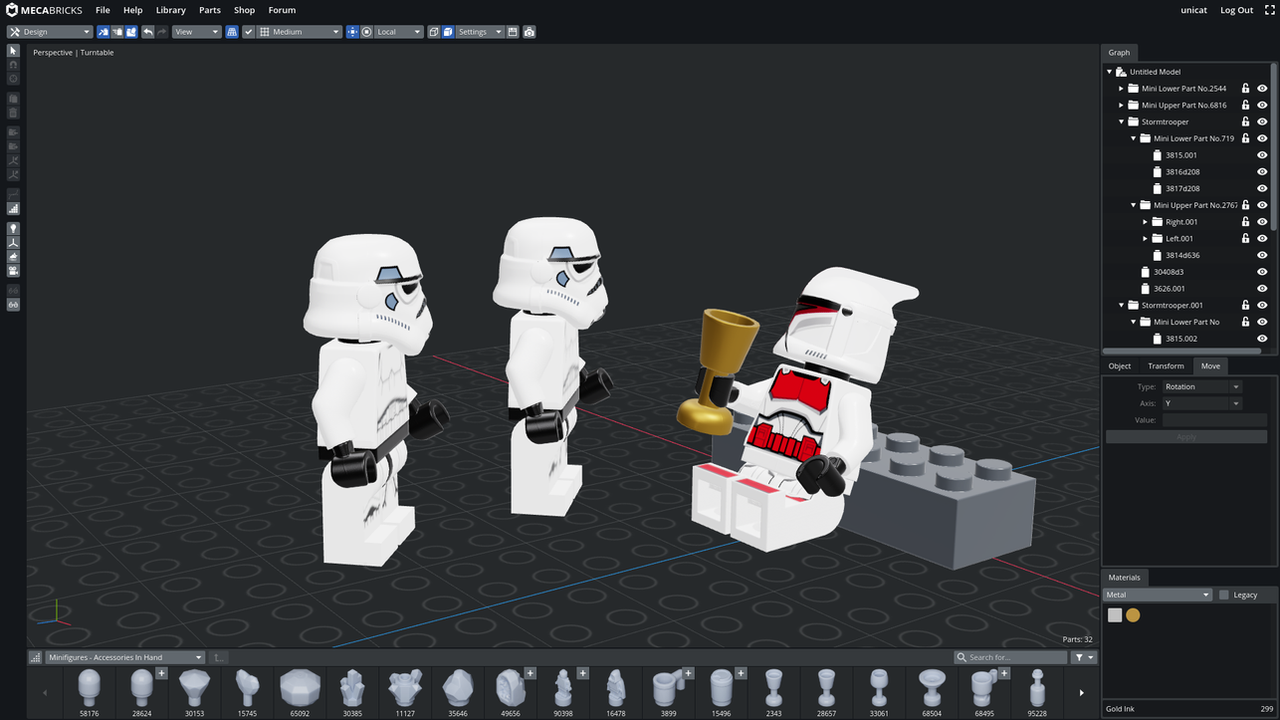Open the Settings dropdown

coord(480,32)
